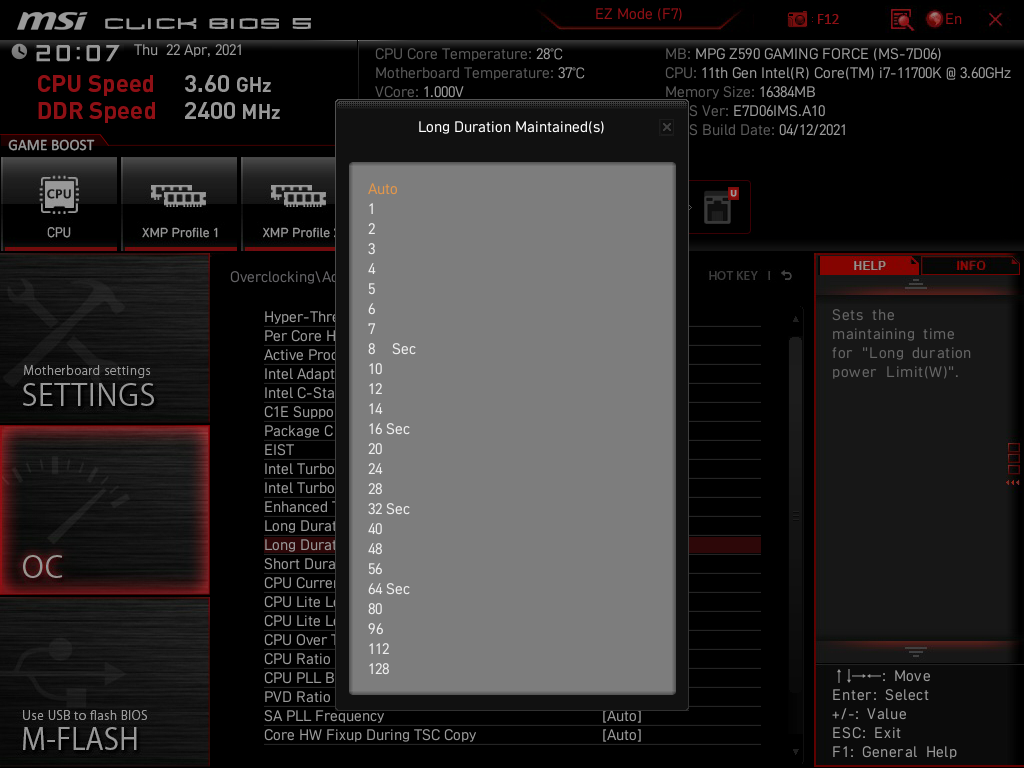Open the BIOS search icon
Screen dimensions: 1024x768
pyautogui.click(x=902, y=20)
